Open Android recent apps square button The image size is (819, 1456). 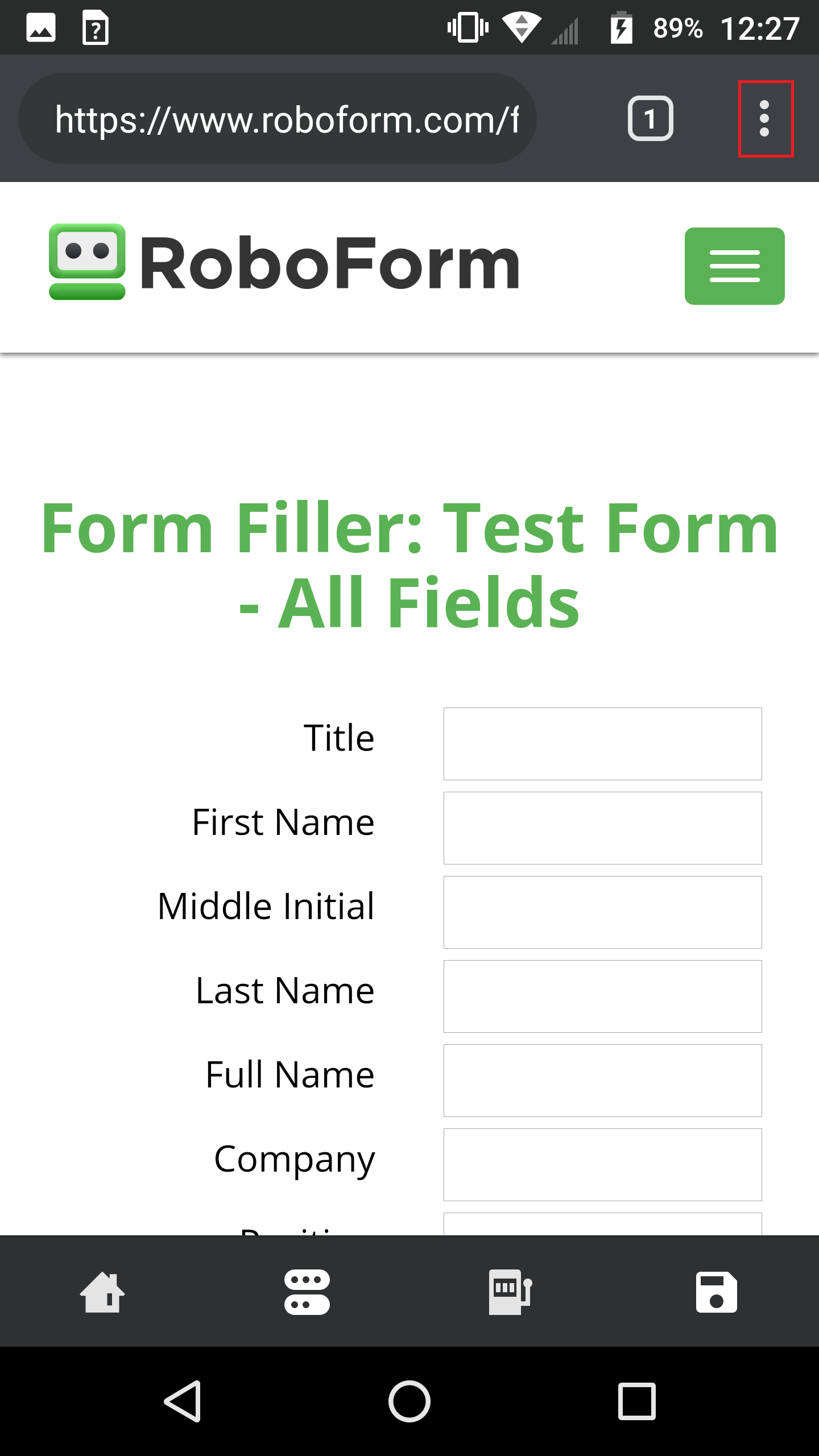click(x=636, y=1401)
